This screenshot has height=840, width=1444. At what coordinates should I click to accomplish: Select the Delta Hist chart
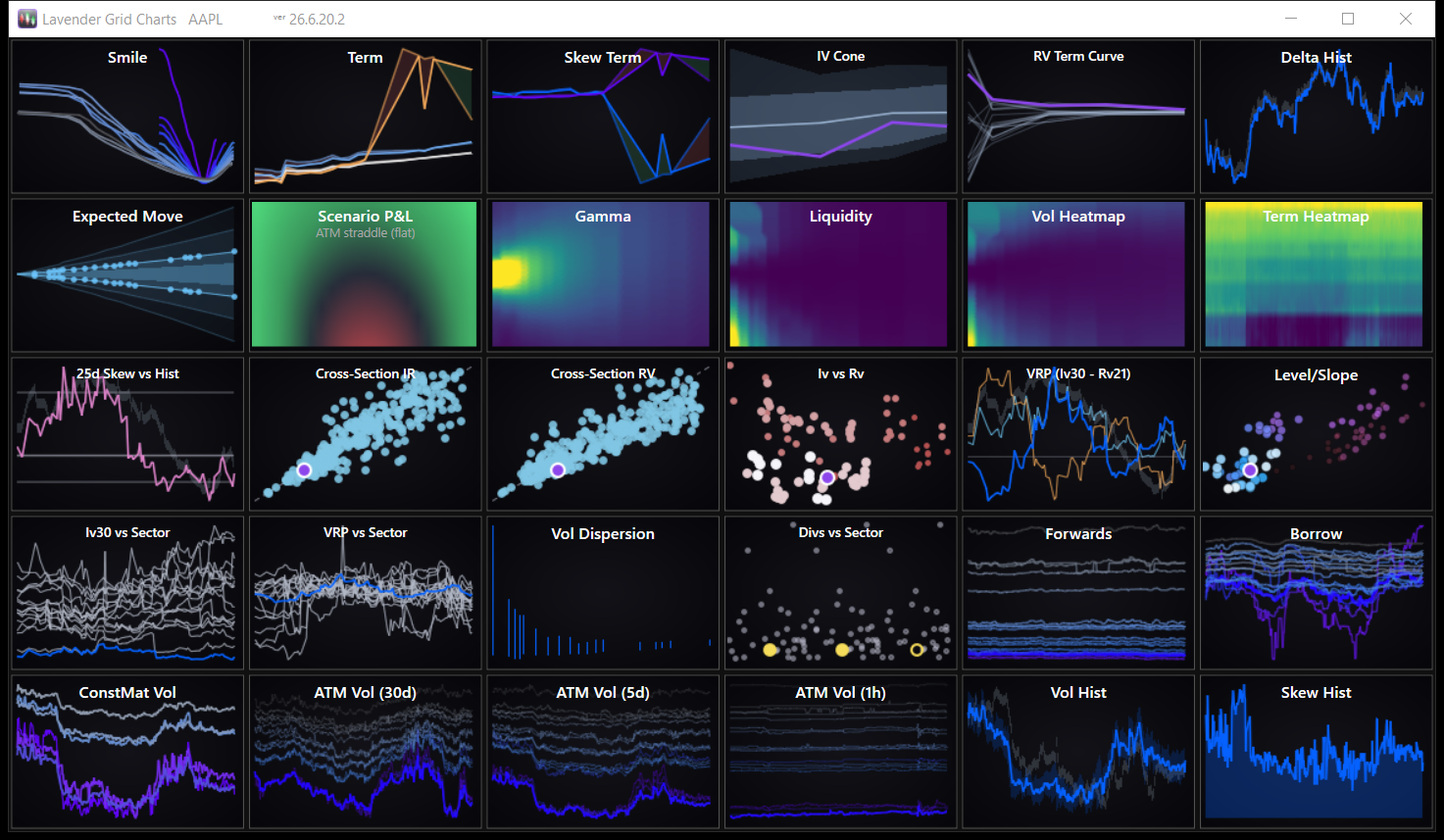pos(1316,117)
